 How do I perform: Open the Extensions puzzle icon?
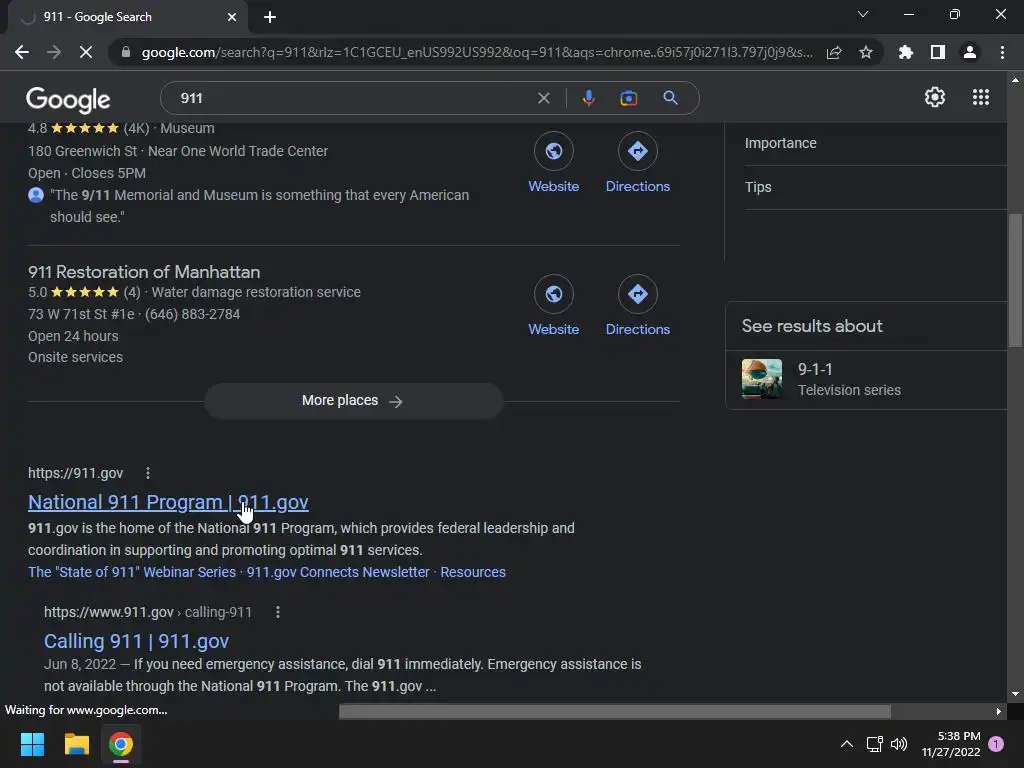906,52
